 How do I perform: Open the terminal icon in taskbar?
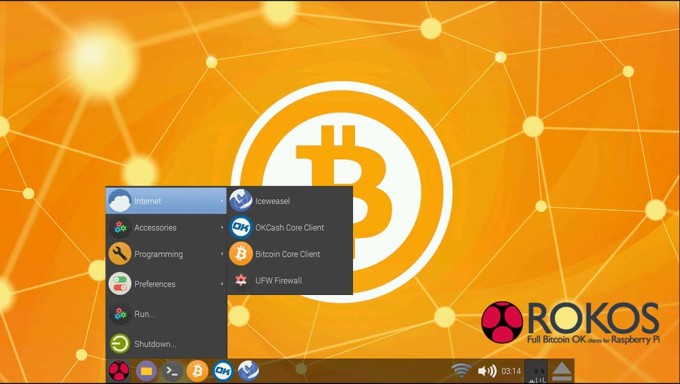click(172, 371)
